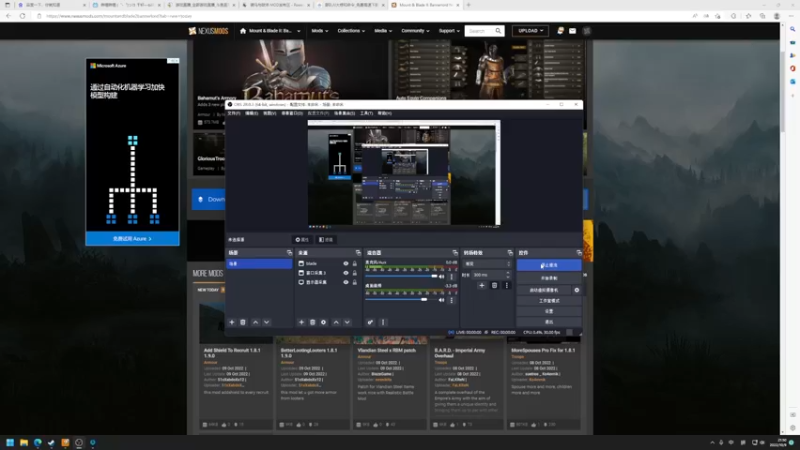Open Add Shield To Recruit mod card
This screenshot has height=450, width=800.
[x=236, y=367]
